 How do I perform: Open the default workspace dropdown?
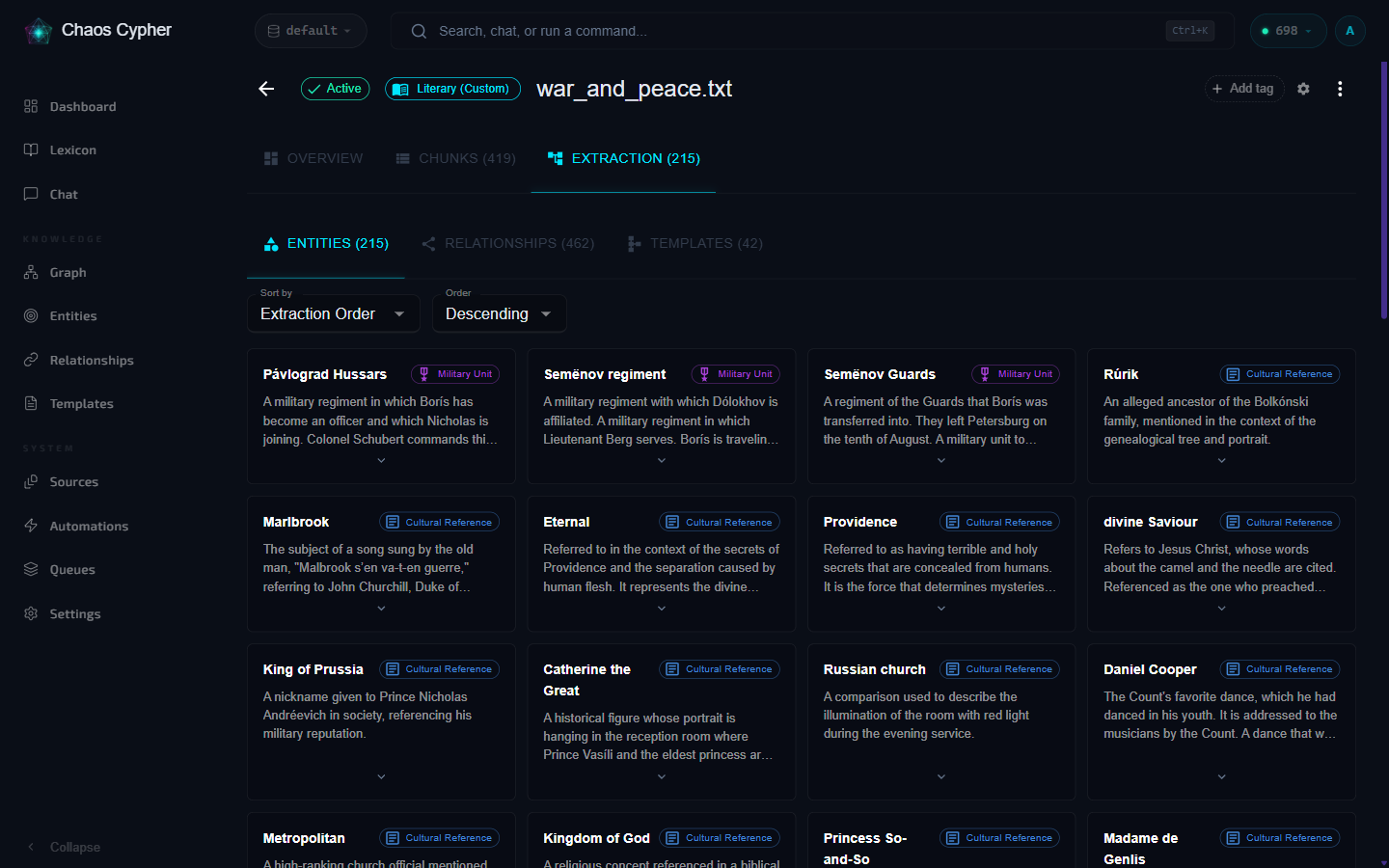pyautogui.click(x=311, y=31)
